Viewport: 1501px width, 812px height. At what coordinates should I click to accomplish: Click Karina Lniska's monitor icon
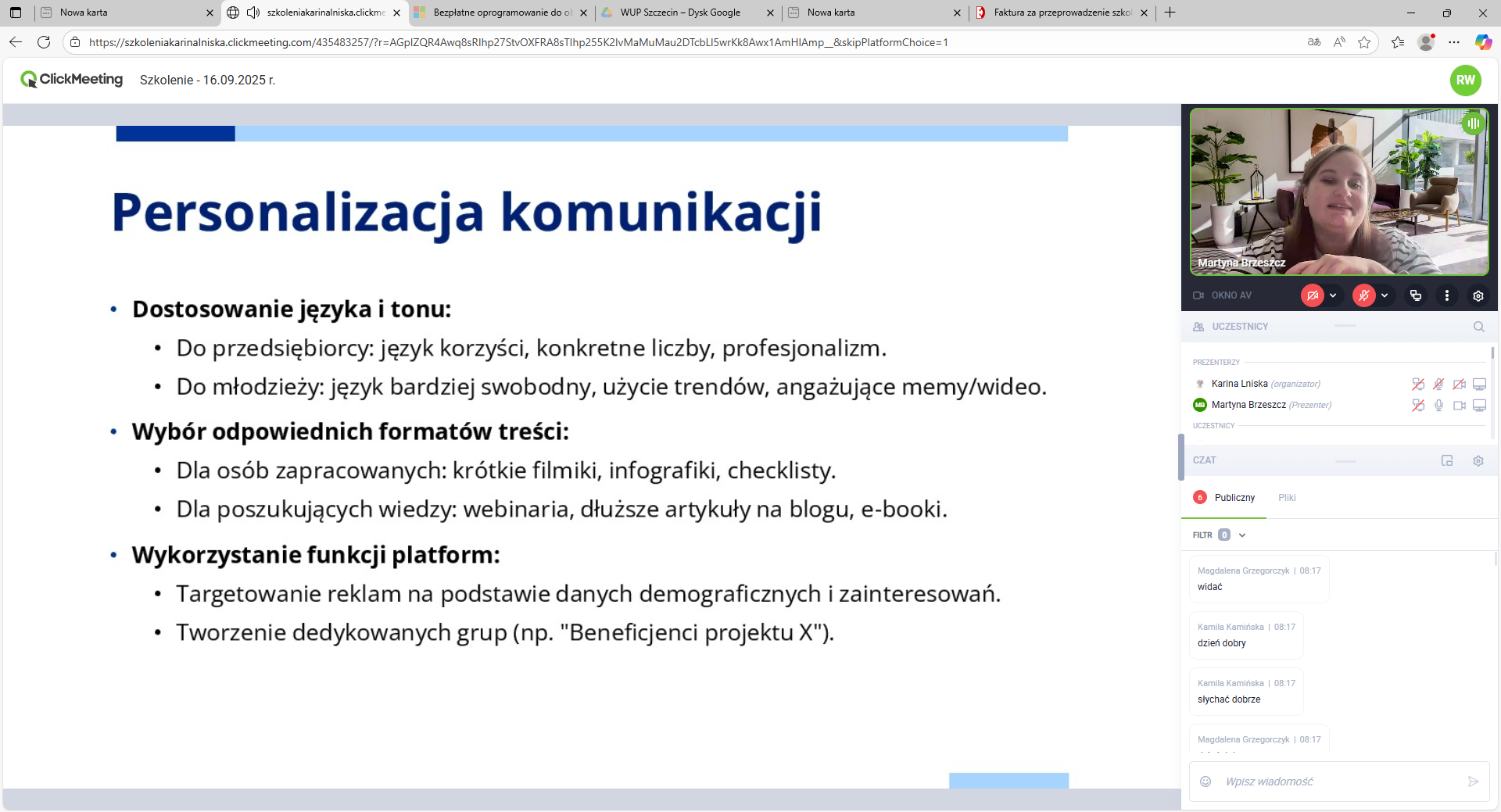click(1480, 384)
